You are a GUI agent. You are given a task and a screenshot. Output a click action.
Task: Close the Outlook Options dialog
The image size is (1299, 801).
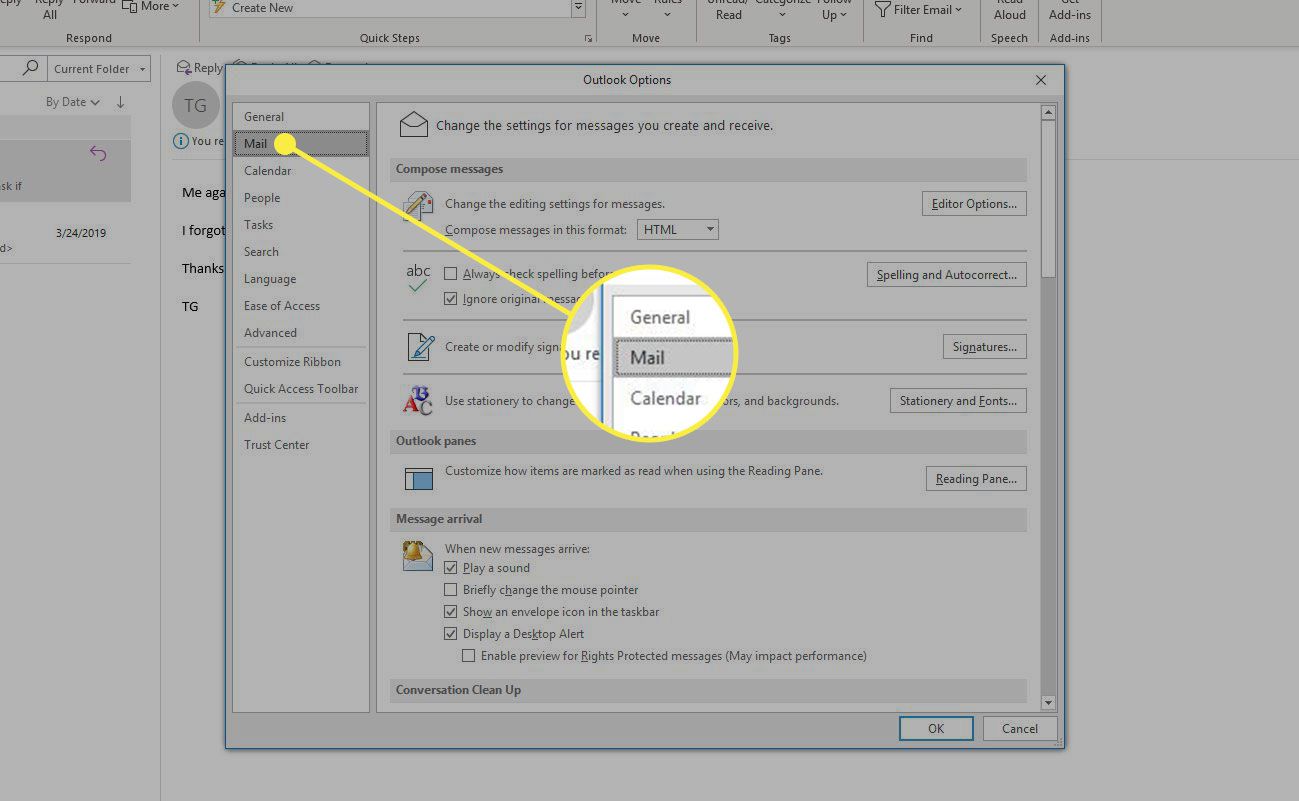click(x=1041, y=80)
